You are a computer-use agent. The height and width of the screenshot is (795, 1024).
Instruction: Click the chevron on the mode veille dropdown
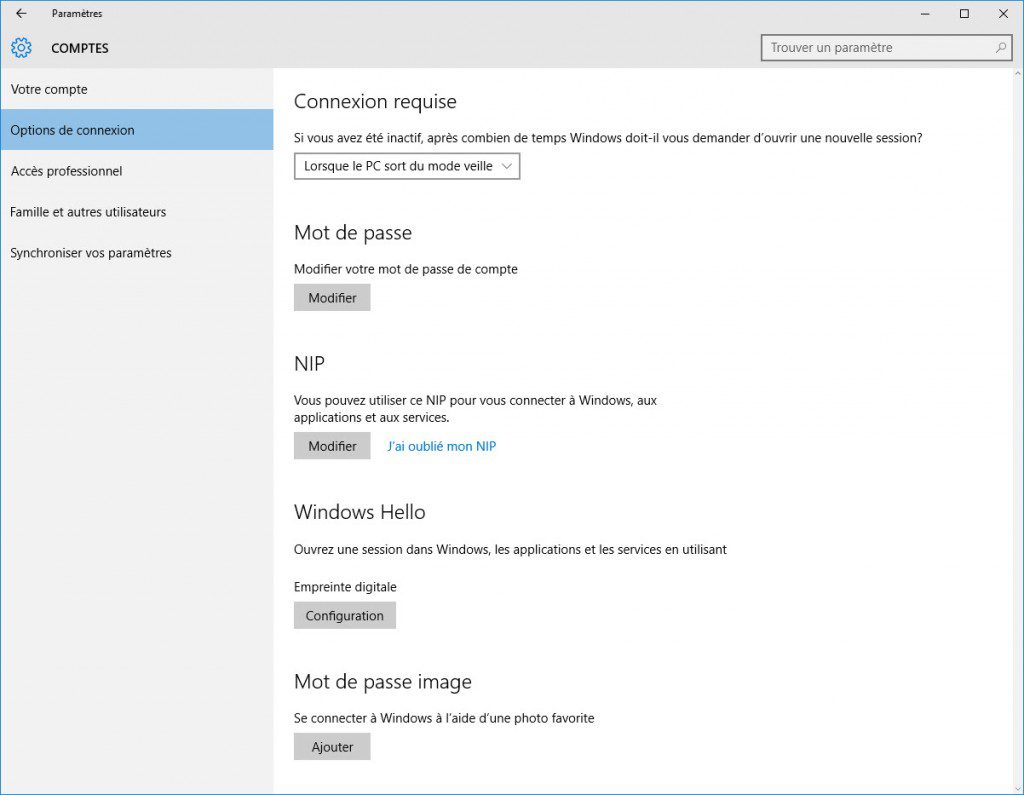coord(507,166)
